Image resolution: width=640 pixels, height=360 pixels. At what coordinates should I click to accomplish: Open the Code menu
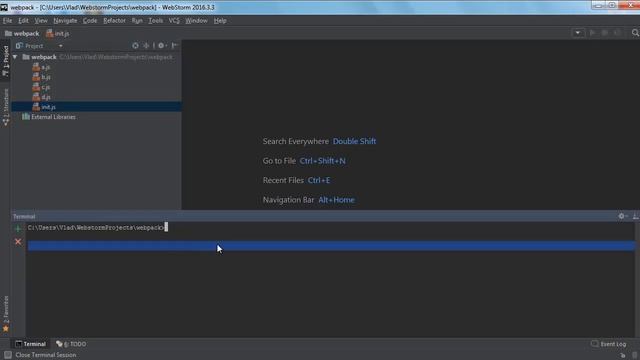click(90, 20)
